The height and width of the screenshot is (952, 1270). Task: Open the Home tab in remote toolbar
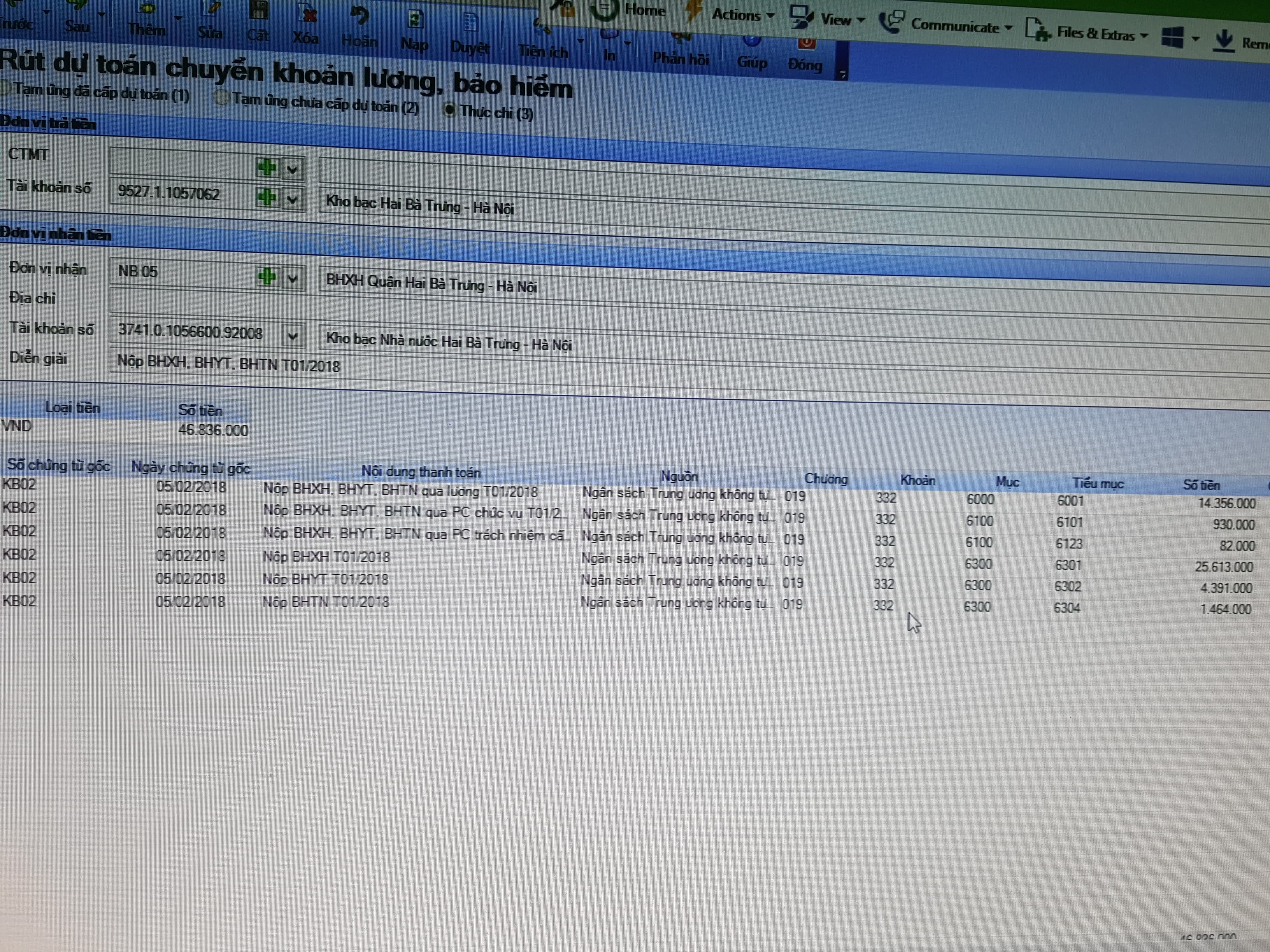click(x=645, y=10)
